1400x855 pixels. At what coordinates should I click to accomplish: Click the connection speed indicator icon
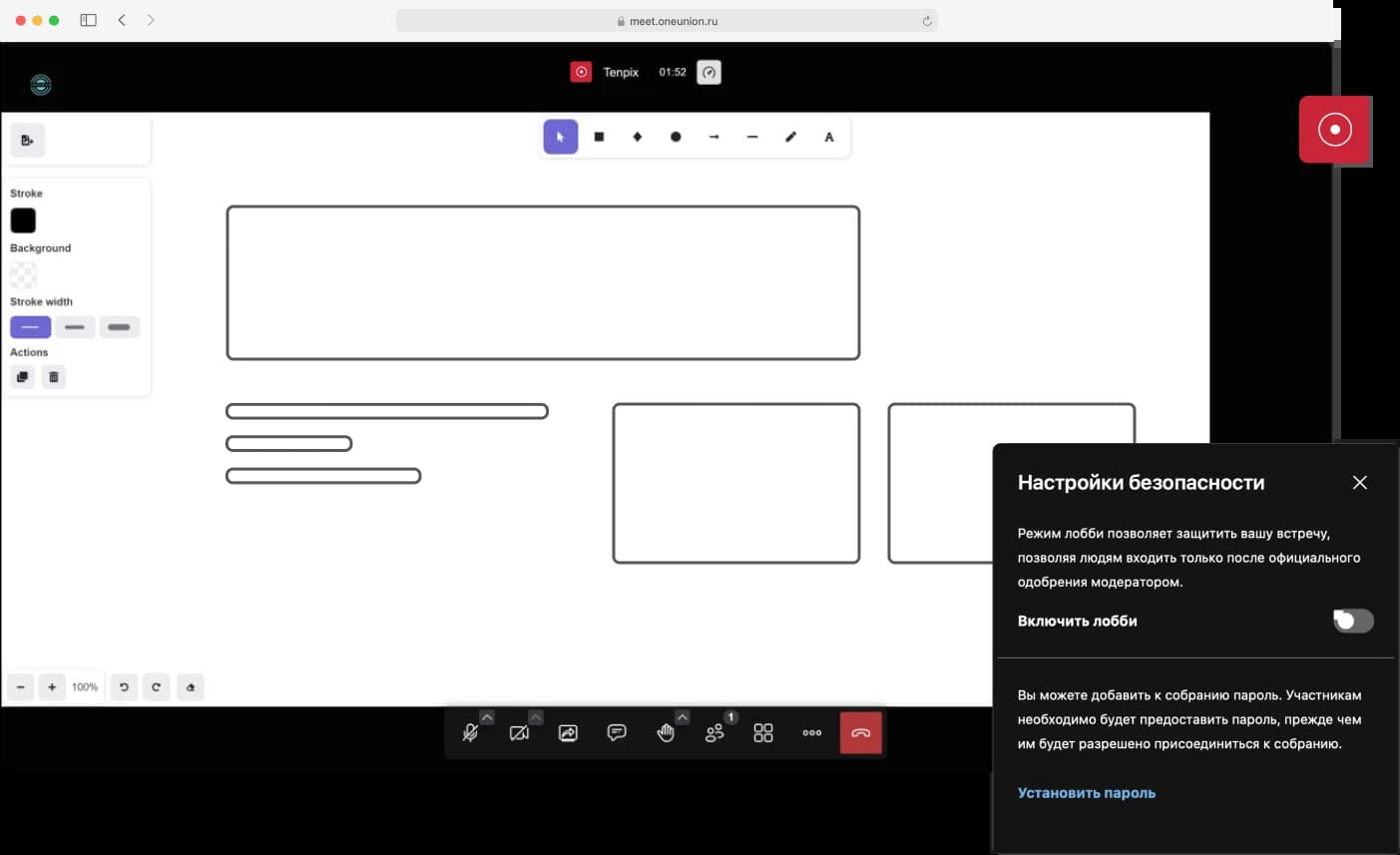pos(708,72)
